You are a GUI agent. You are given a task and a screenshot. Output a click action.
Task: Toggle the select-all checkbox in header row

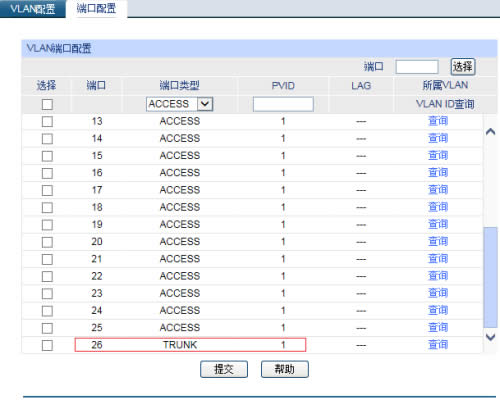pyautogui.click(x=47, y=104)
